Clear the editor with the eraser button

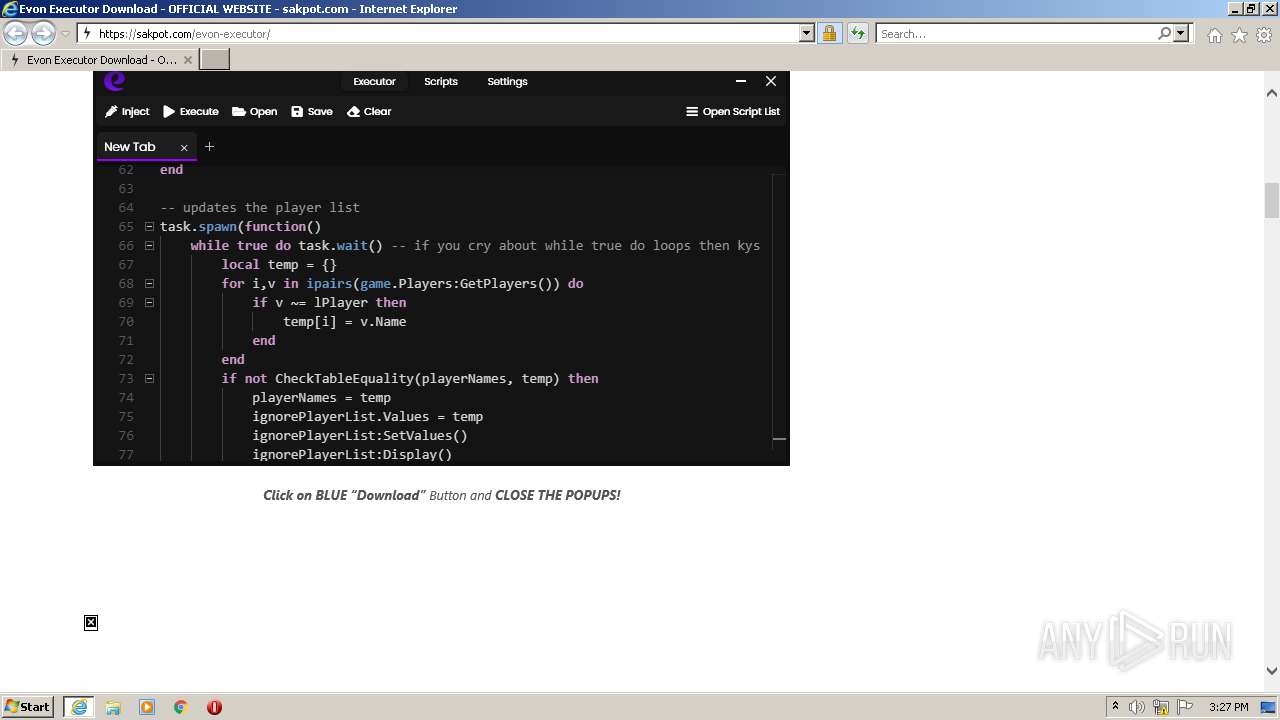[369, 111]
